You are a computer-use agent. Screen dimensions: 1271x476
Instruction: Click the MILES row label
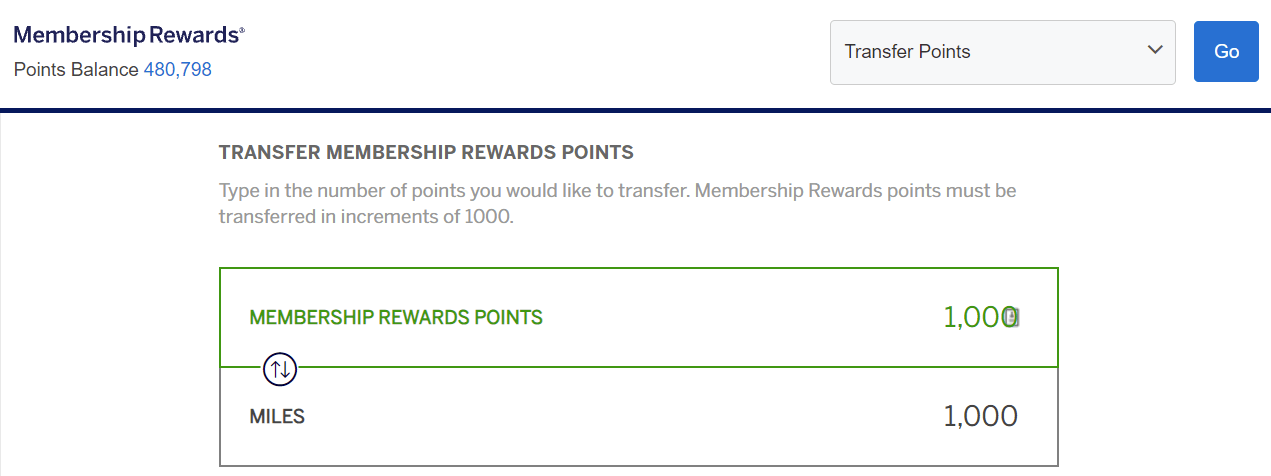tap(277, 417)
